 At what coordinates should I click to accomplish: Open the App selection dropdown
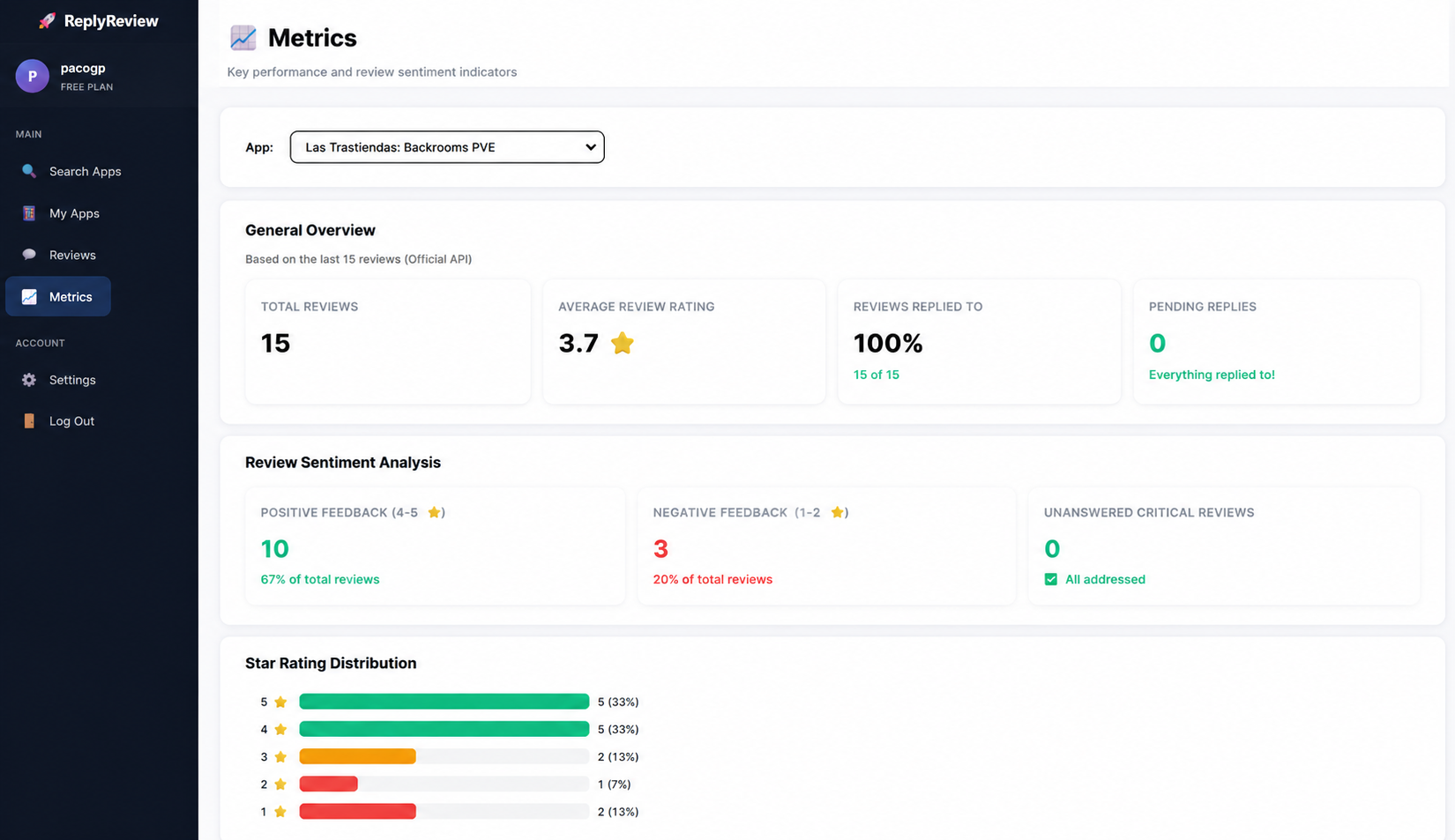point(447,147)
